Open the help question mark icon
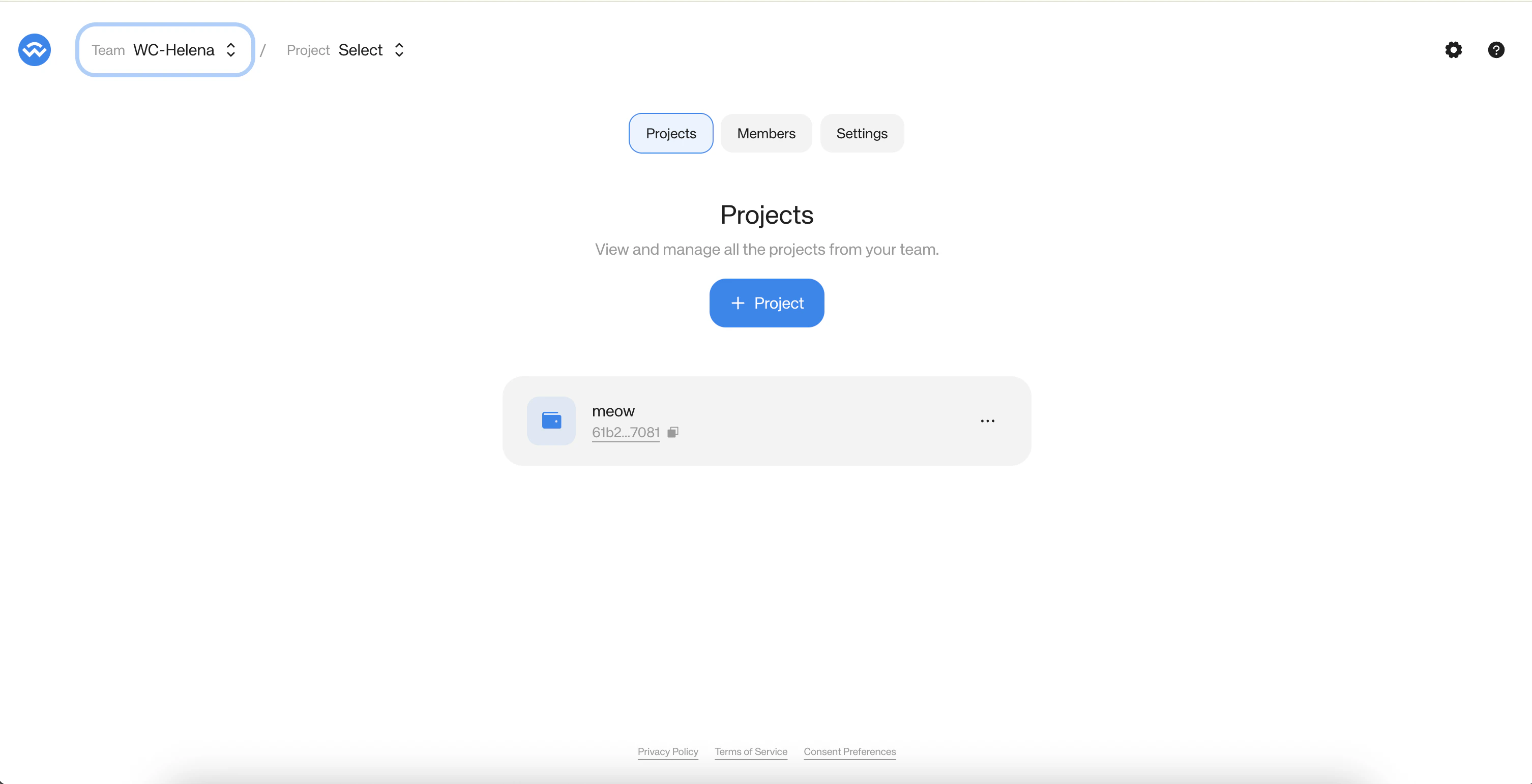 pos(1496,50)
